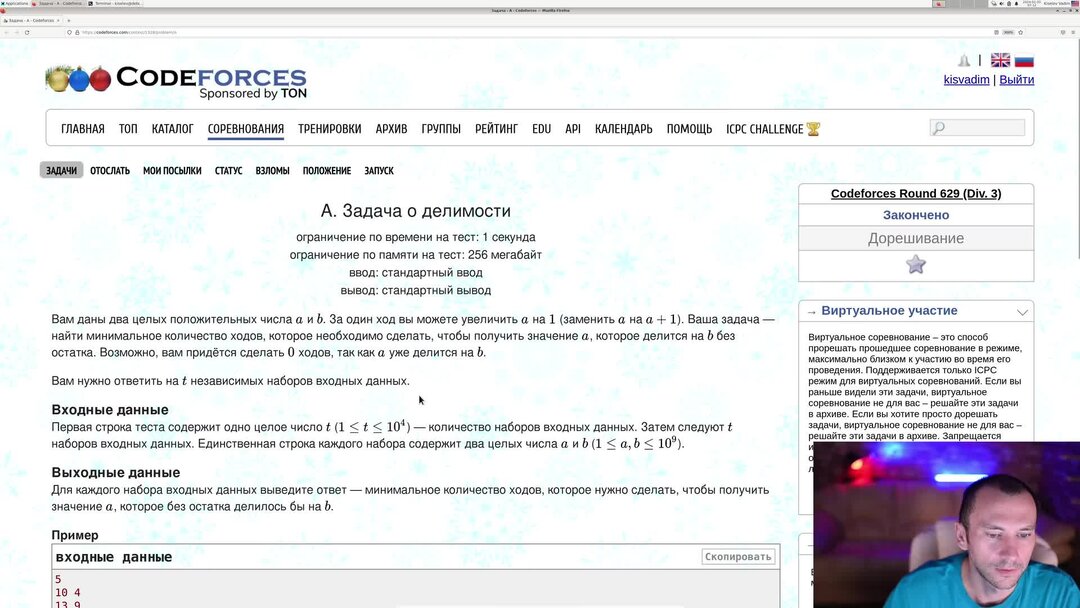Click the Codeforces logo
The height and width of the screenshot is (608, 1080).
pyautogui.click(x=176, y=82)
